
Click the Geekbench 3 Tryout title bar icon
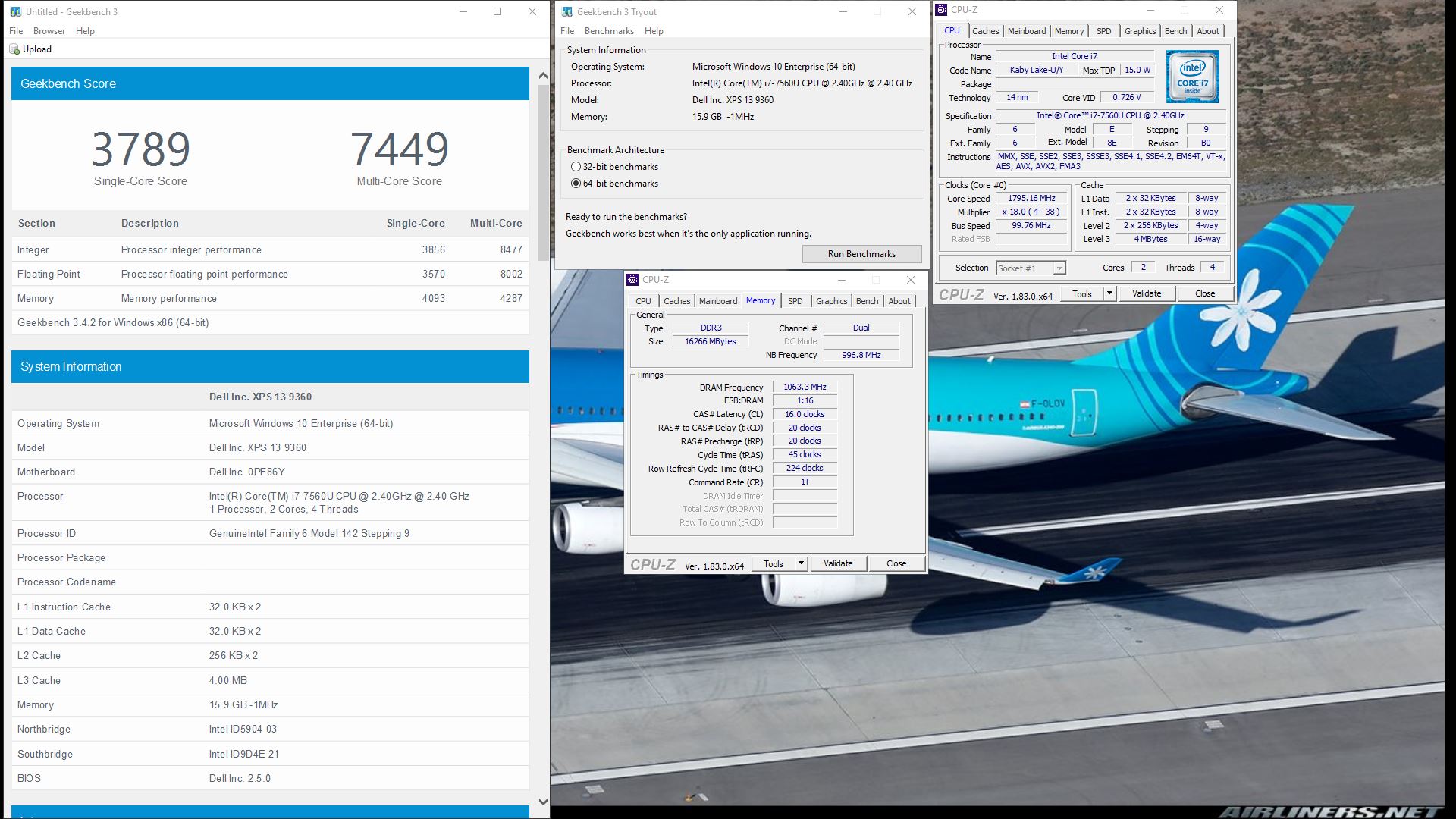[567, 11]
